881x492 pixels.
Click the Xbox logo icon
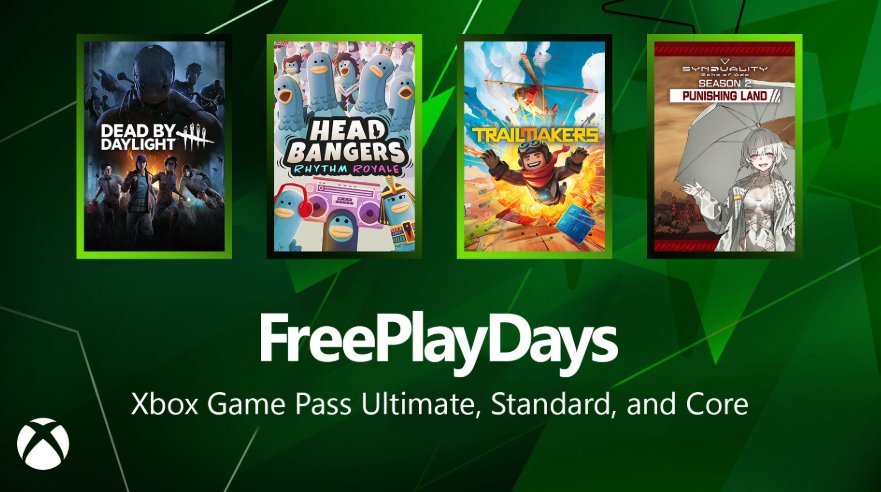43,444
